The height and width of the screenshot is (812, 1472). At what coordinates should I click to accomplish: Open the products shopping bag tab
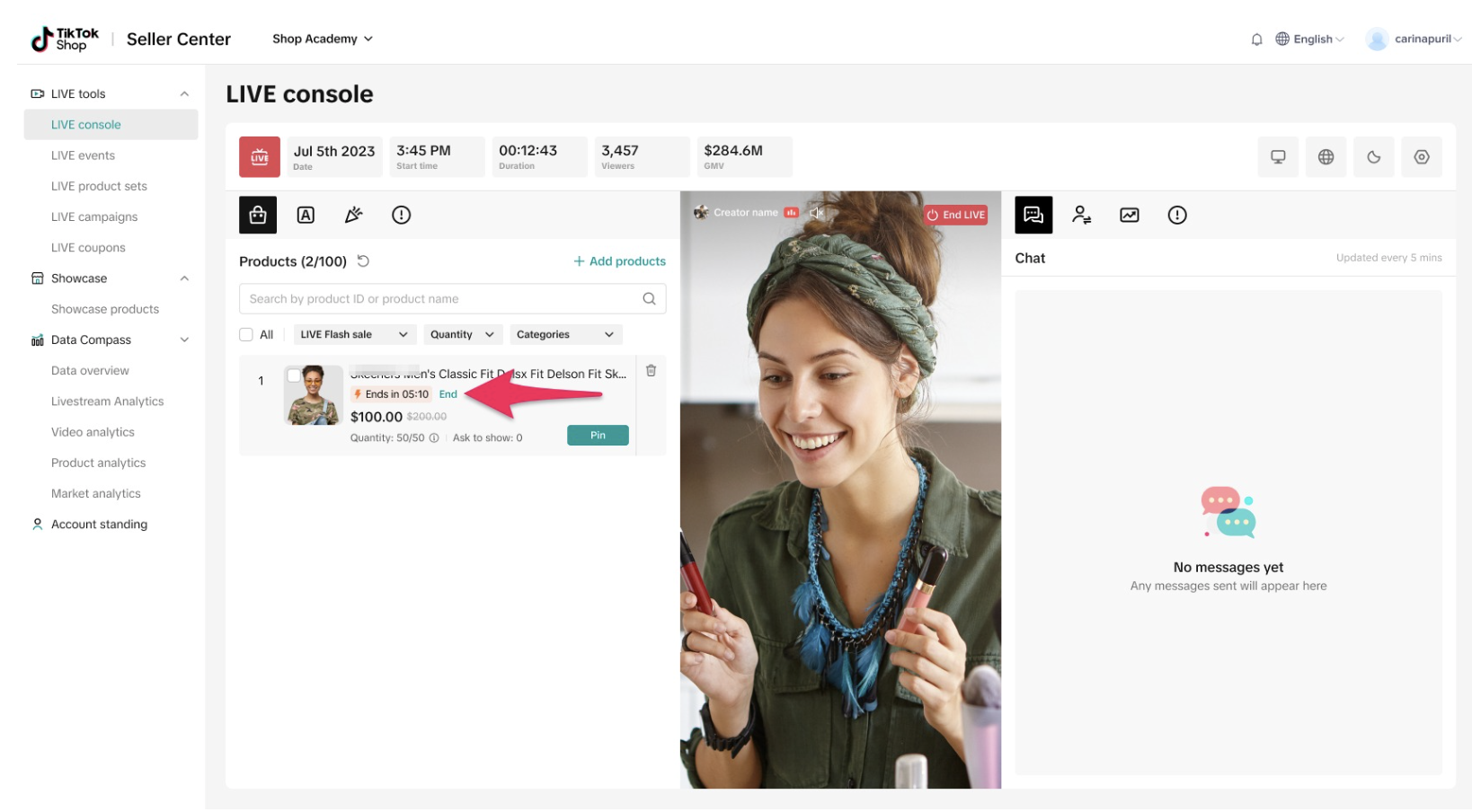click(258, 215)
